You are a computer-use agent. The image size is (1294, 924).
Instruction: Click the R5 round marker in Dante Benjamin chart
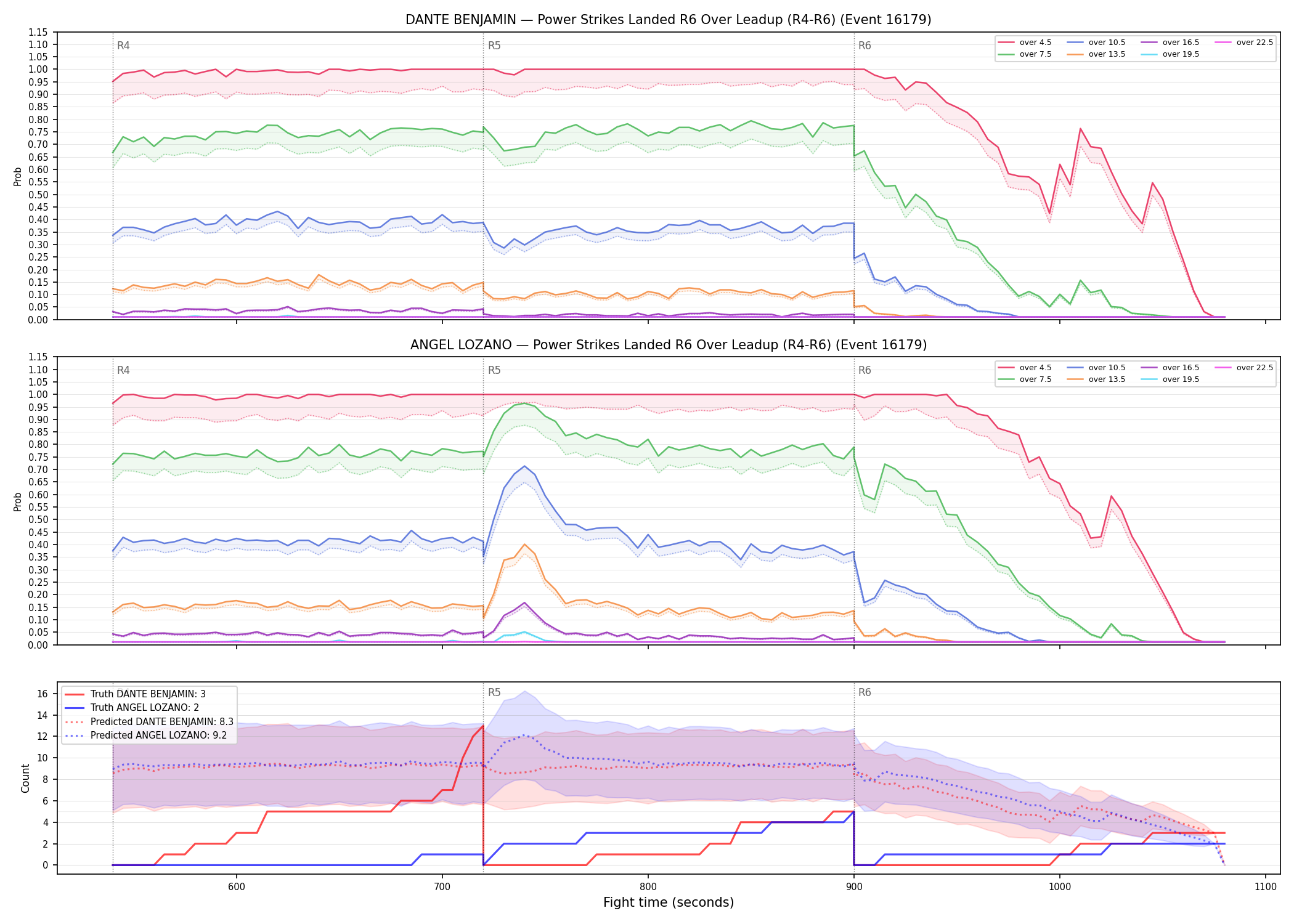[x=494, y=46]
